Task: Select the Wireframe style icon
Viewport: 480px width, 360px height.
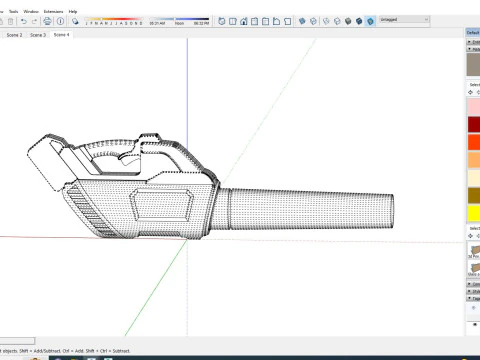Action: [326, 21]
